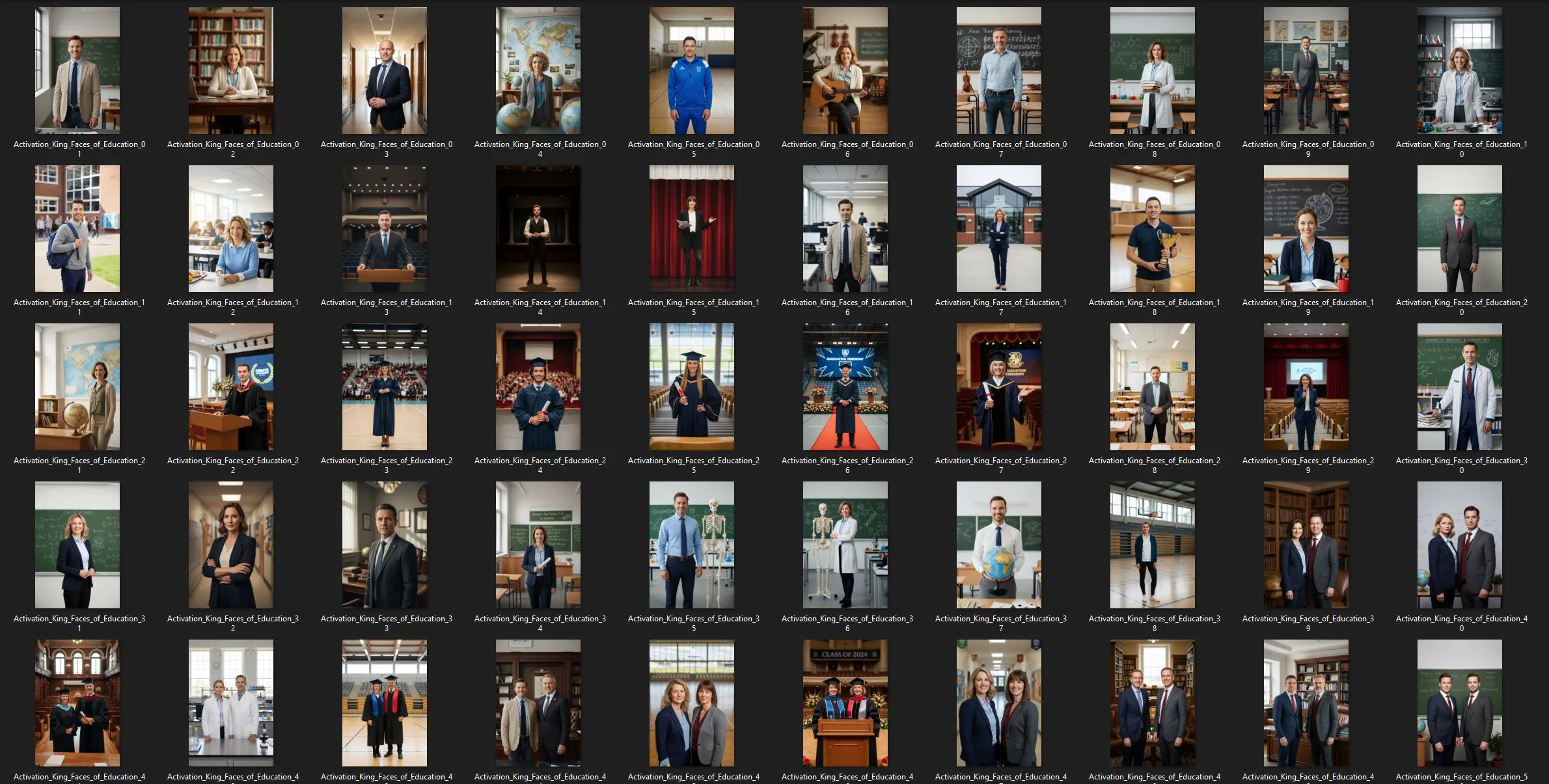
Task: Select thumbnail of two scientists in lab coats
Action: [230, 703]
